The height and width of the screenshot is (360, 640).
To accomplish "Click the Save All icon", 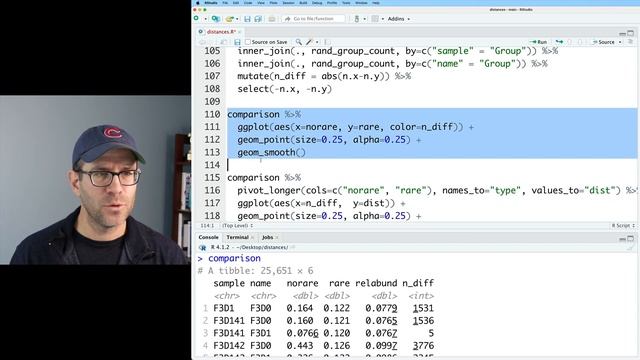I will (258, 19).
